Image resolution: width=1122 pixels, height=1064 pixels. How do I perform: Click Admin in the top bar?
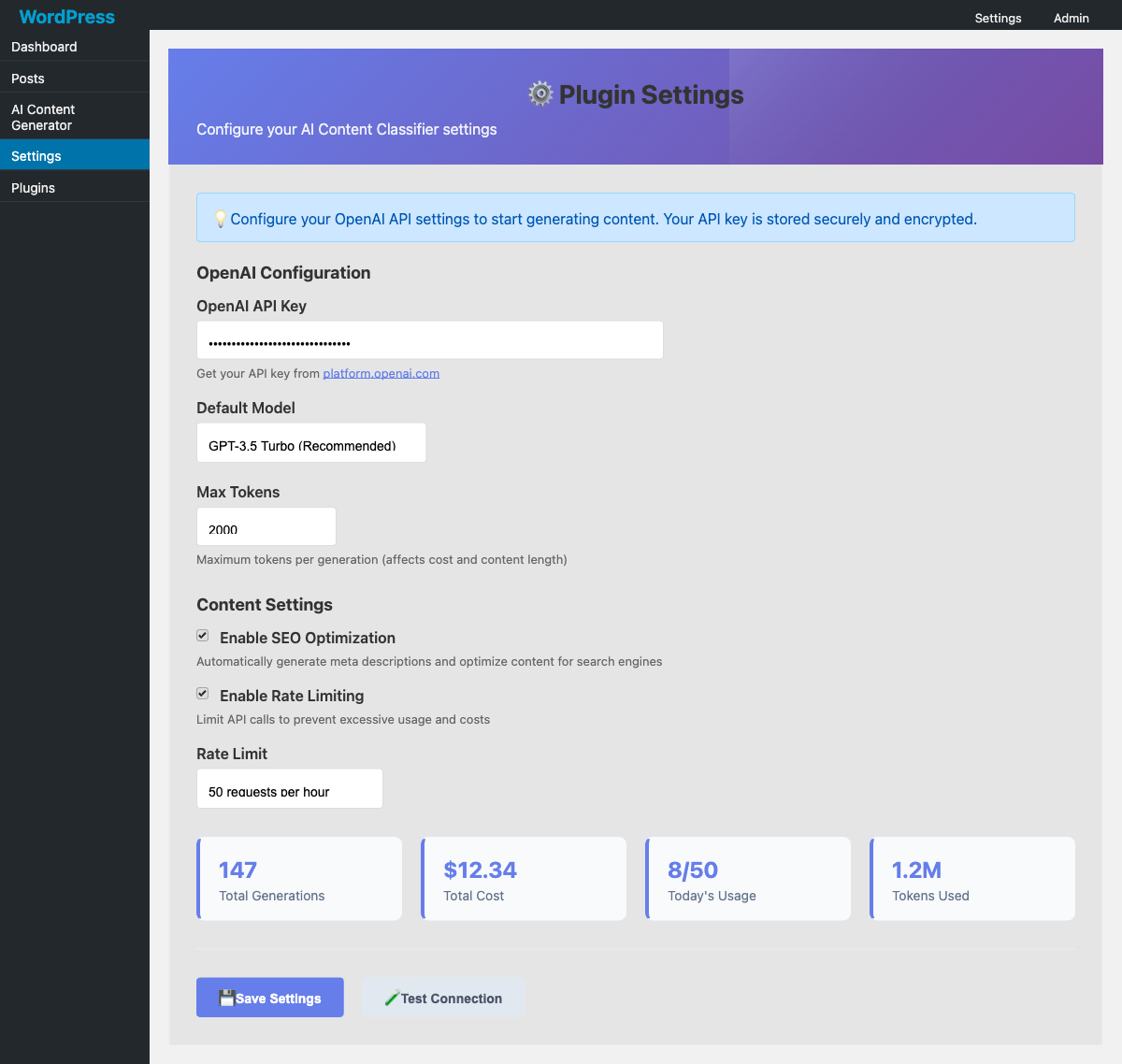coord(1071,18)
